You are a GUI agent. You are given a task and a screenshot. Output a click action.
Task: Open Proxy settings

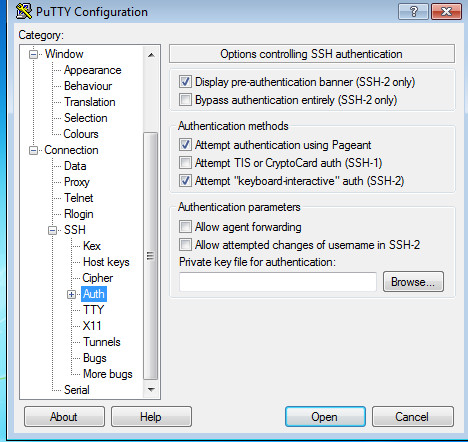77,182
